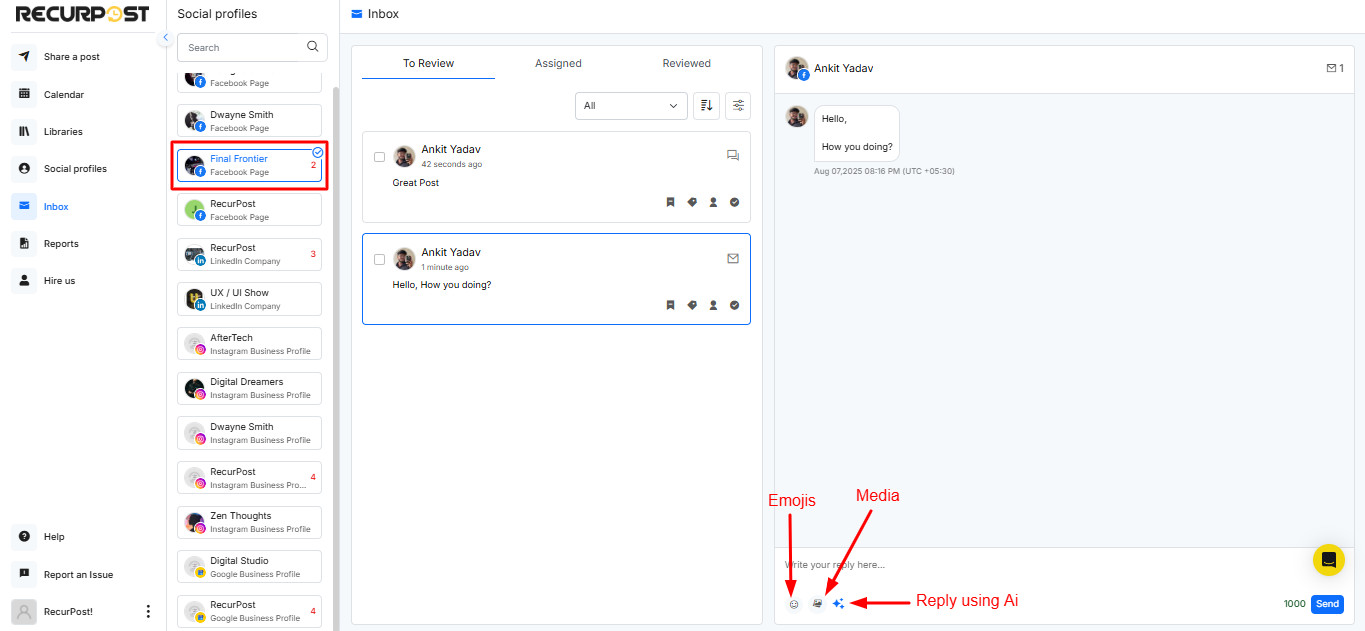The height and width of the screenshot is (631, 1365).
Task: Select the checkbox on "Hello, How you doing?" message
Action: [x=379, y=260]
